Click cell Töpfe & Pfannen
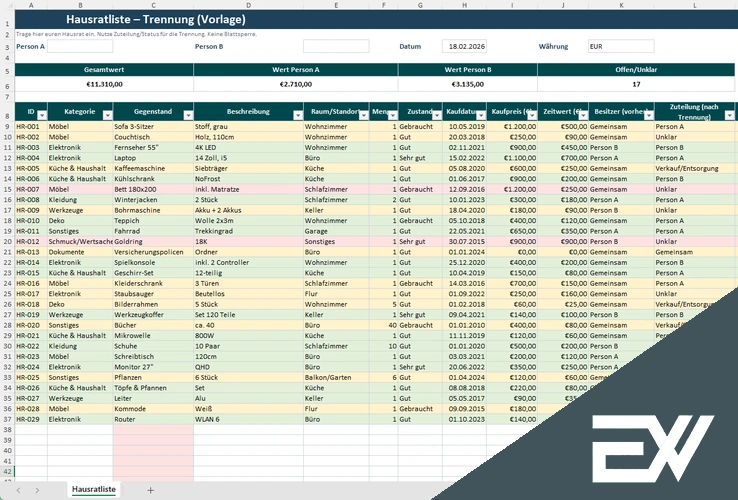Image resolution: width=738 pixels, height=500 pixels. pos(153,388)
